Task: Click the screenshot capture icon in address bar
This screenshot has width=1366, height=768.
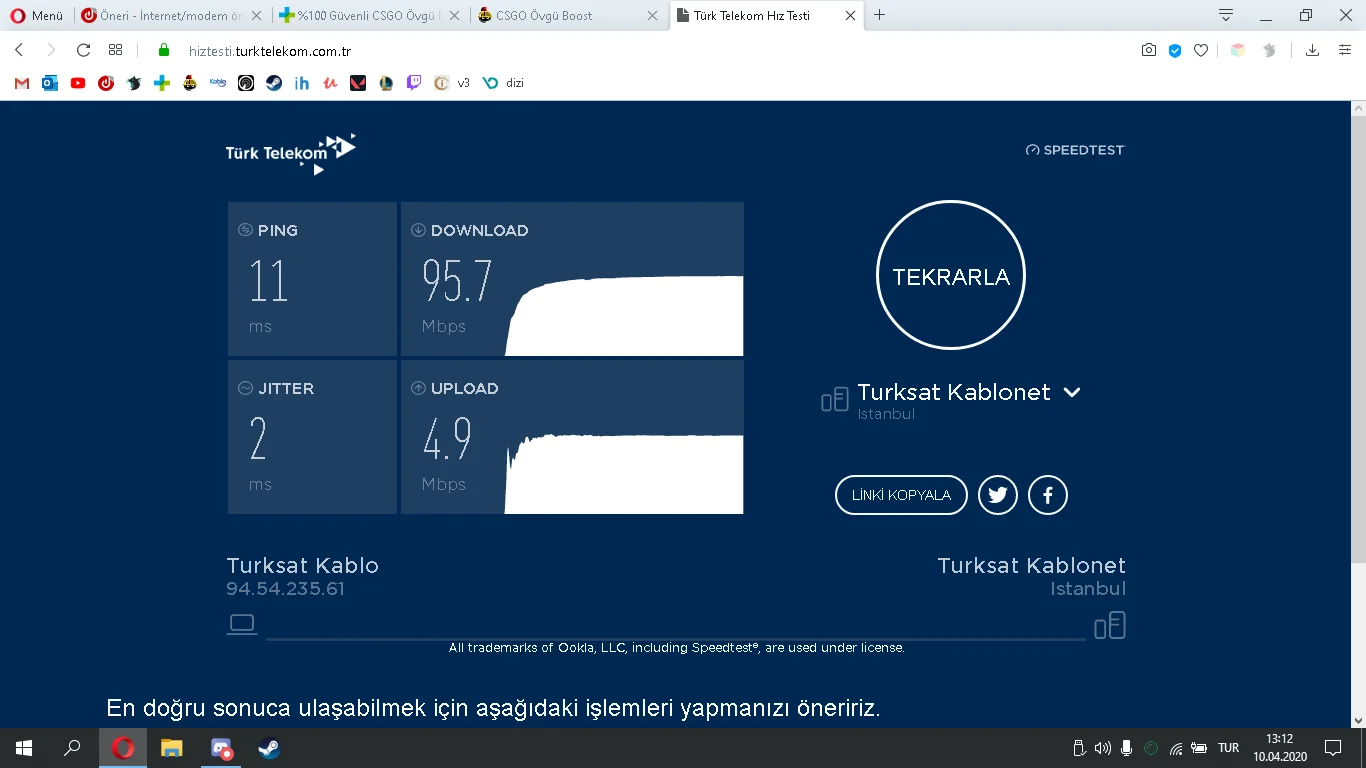Action: [x=1148, y=49]
